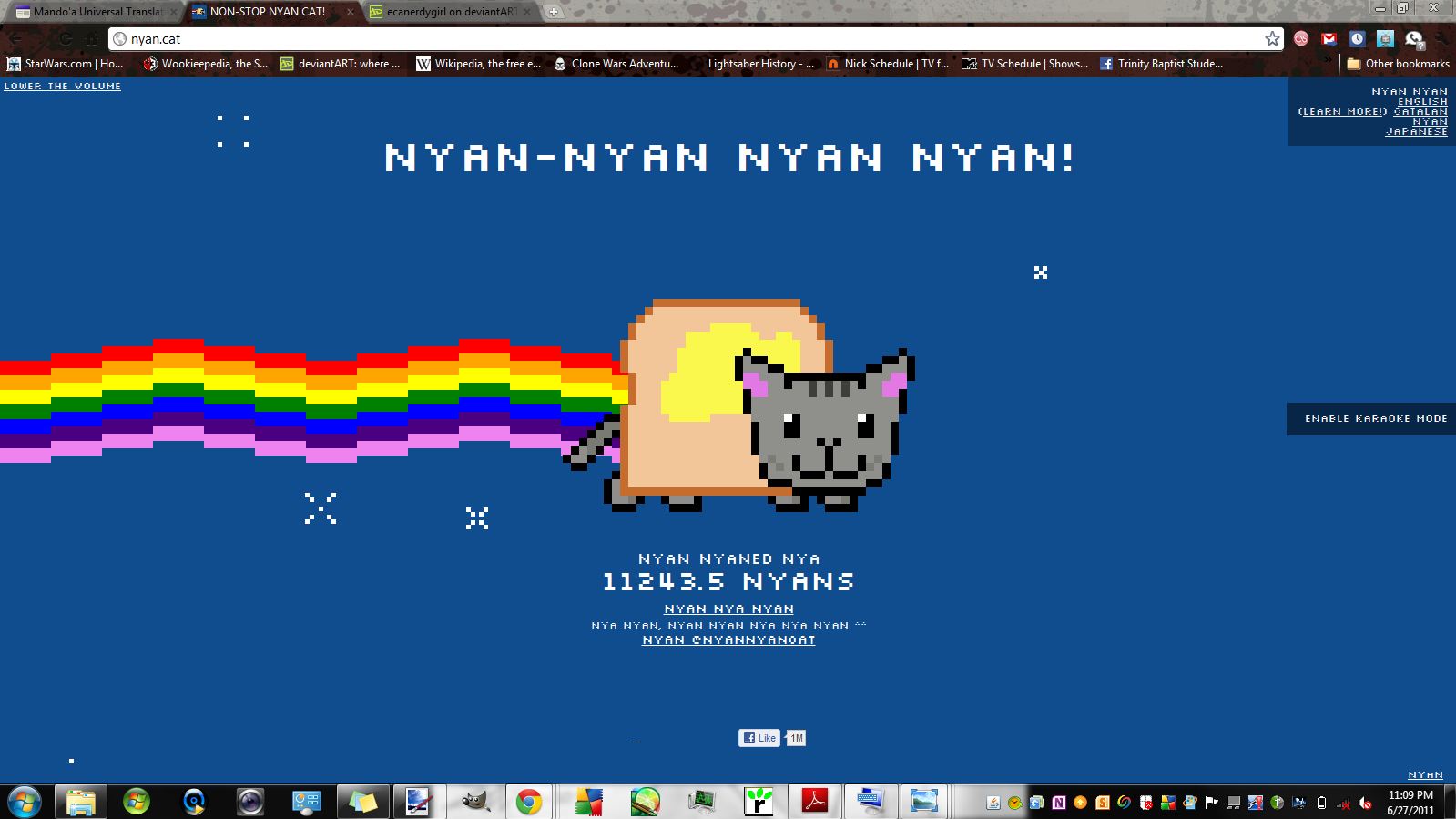Open the Gmail checker extension icon
Viewport: 1456px width, 819px height.
[x=1329, y=38]
